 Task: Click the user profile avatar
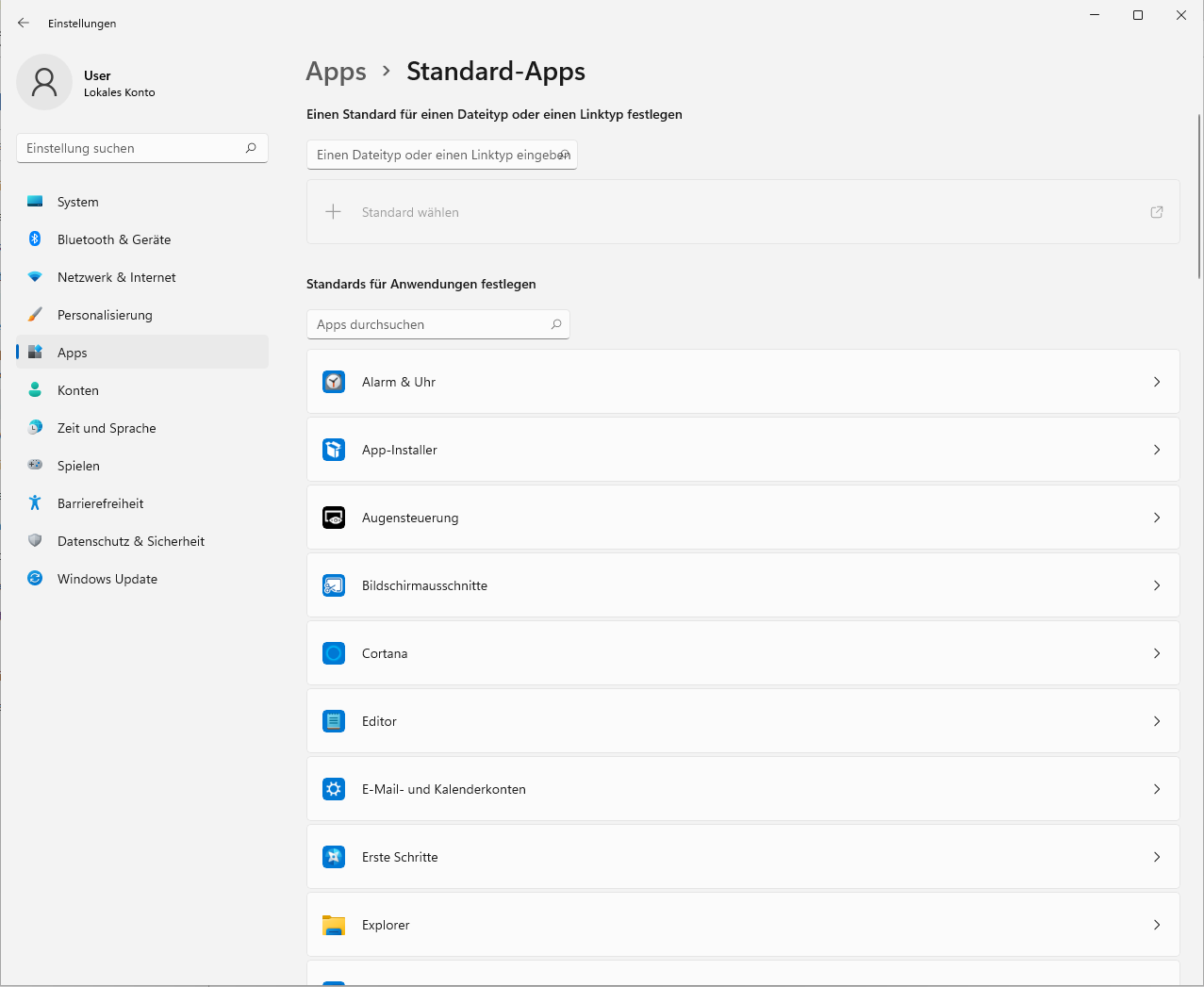click(44, 83)
